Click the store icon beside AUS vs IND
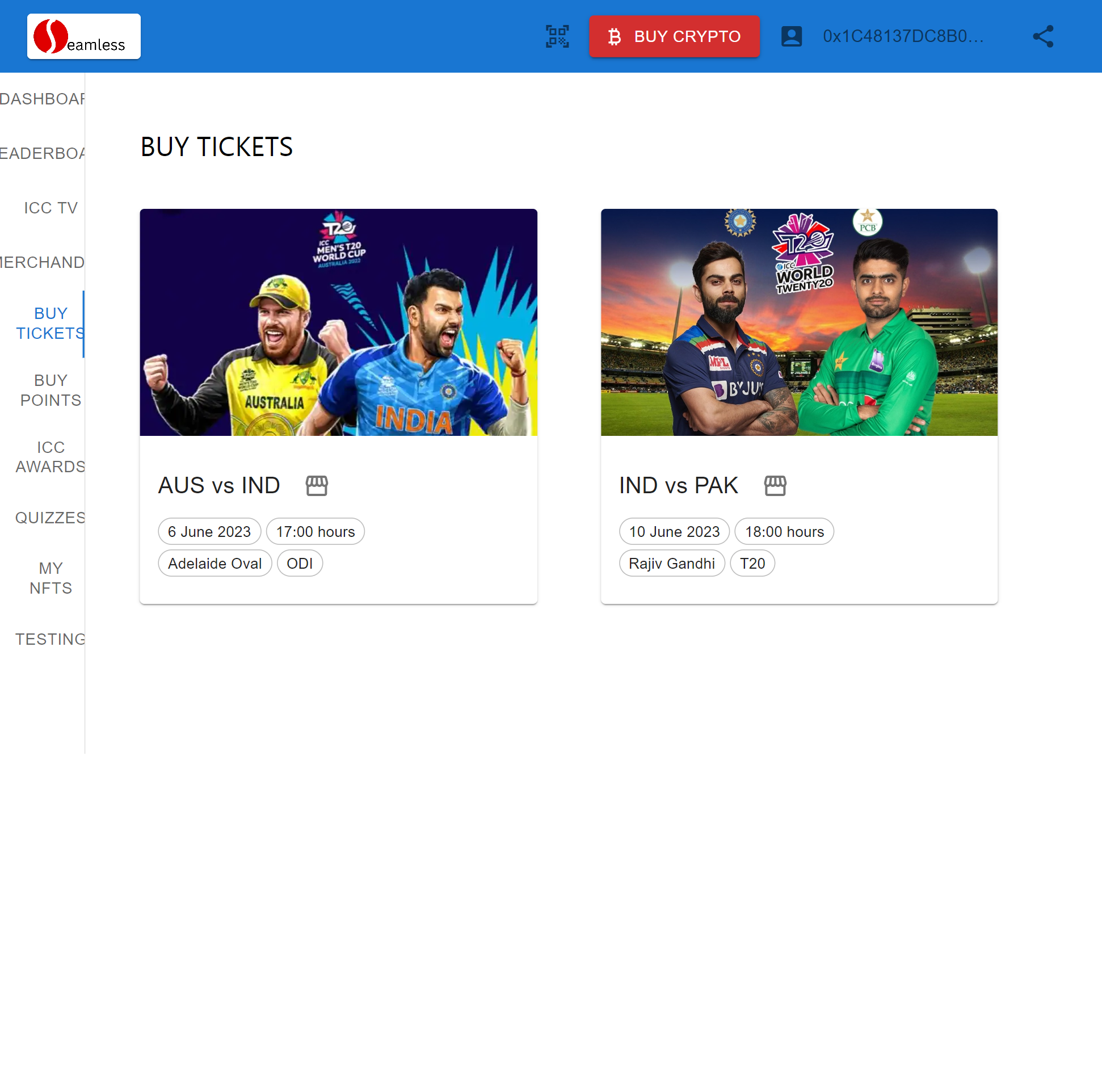Screen dimensions: 1102x1092 point(317,485)
